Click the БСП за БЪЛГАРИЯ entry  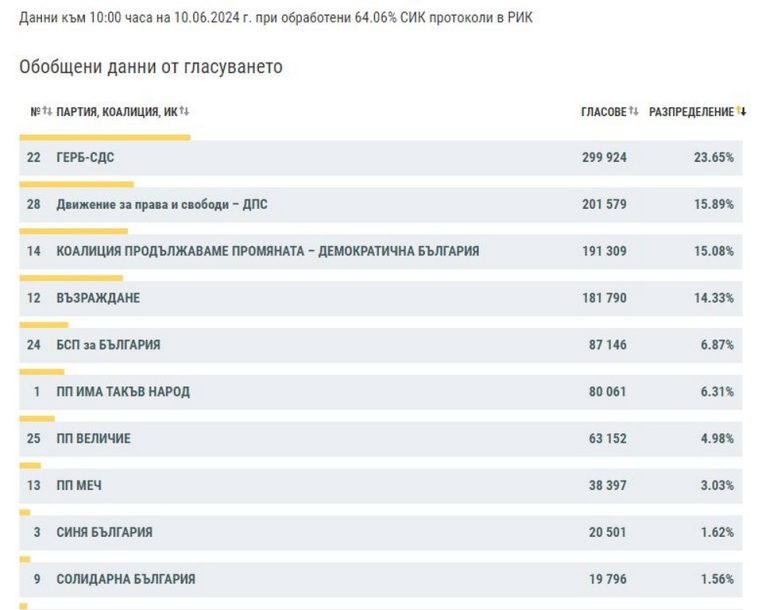click(108, 345)
